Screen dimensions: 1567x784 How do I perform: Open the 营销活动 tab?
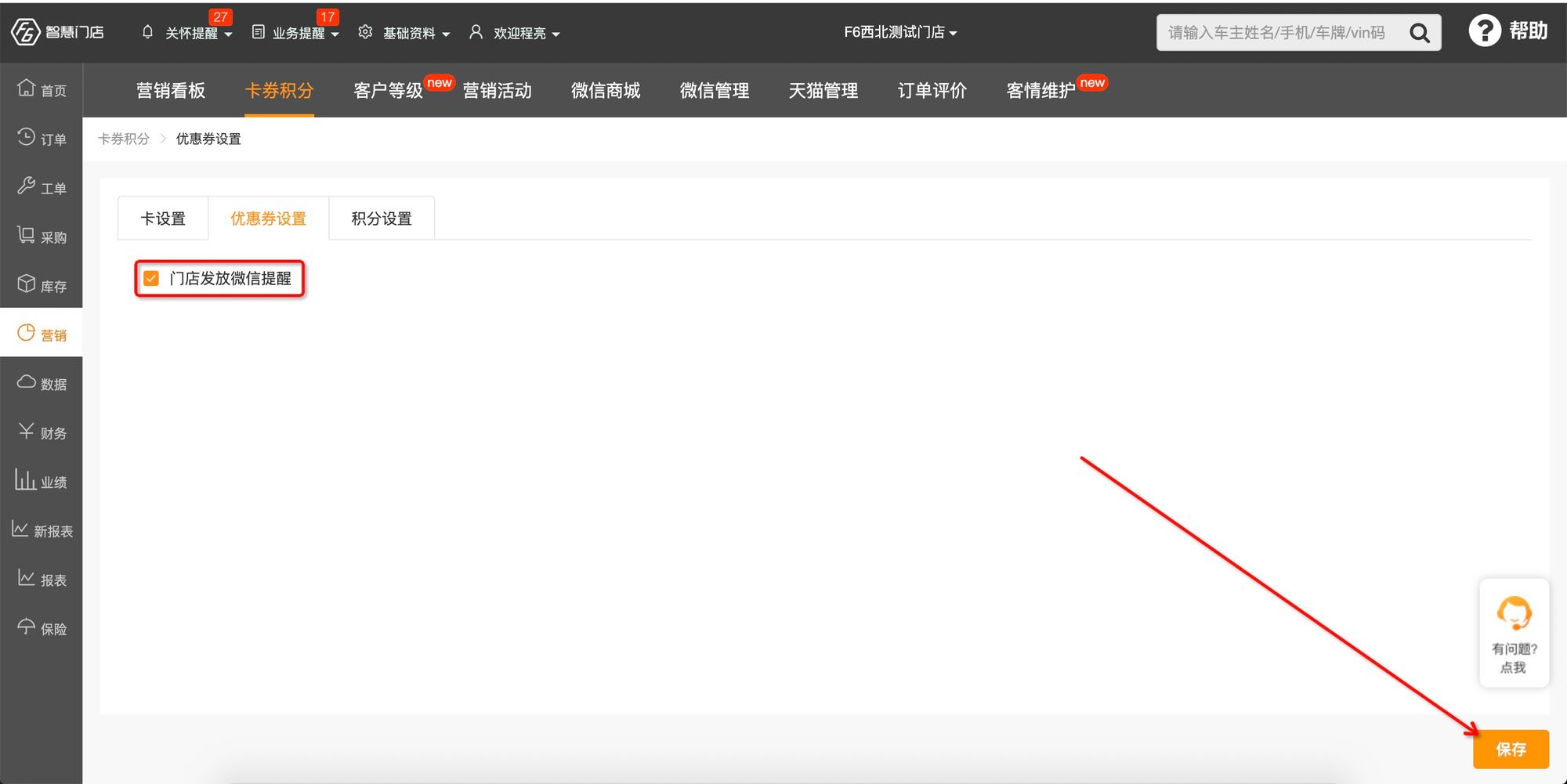pyautogui.click(x=497, y=90)
